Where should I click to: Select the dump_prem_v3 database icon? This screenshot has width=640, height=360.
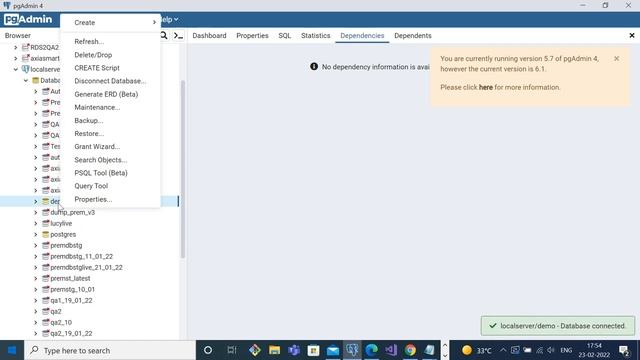(46, 212)
